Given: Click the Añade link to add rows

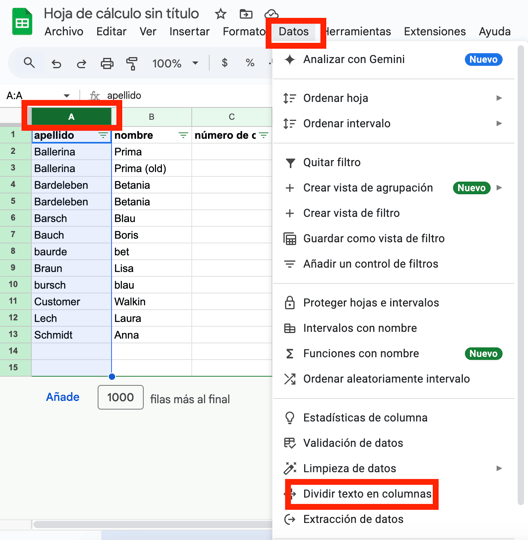Looking at the screenshot, I should pyautogui.click(x=63, y=397).
